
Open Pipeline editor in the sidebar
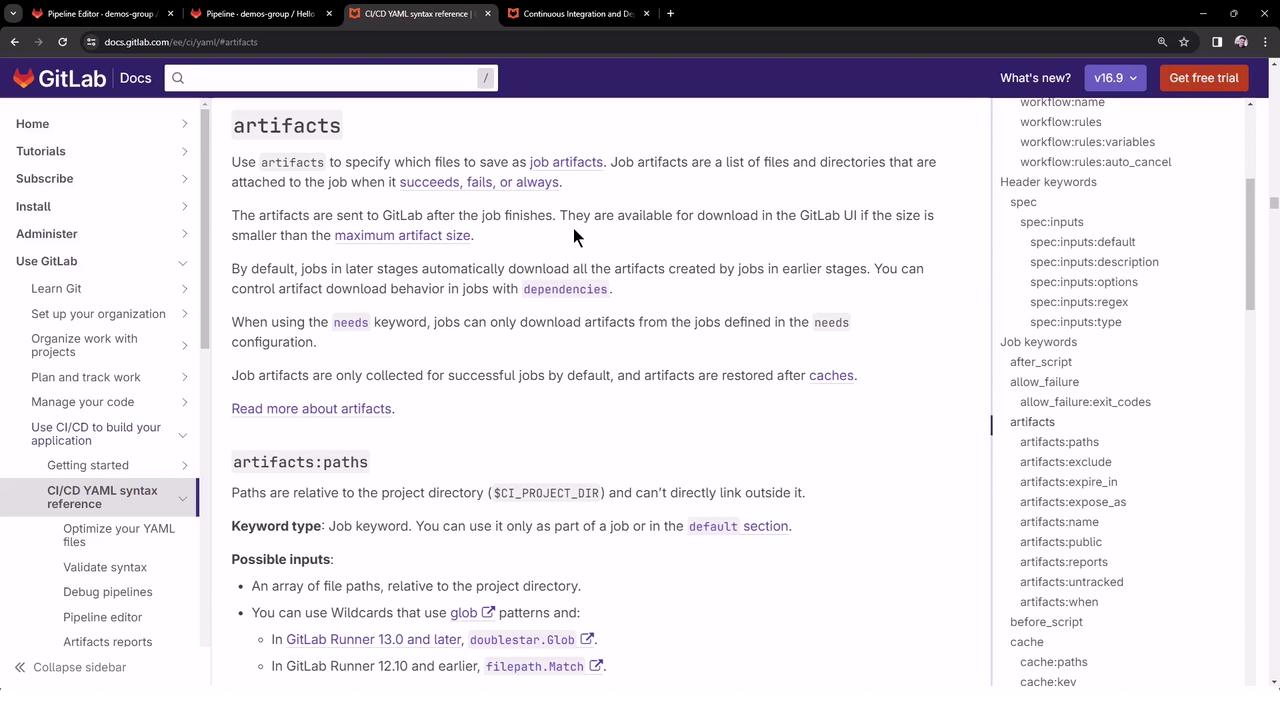[x=103, y=617]
